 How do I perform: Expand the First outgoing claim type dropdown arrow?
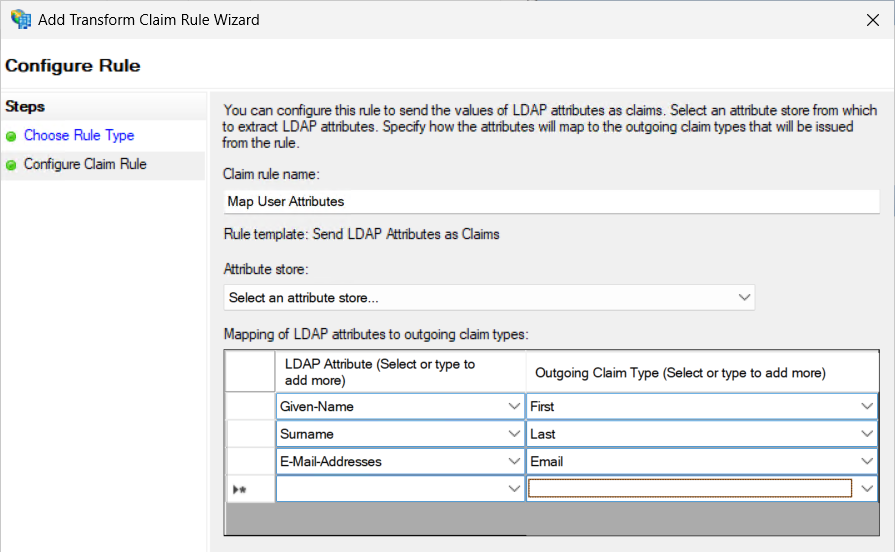pyautogui.click(x=867, y=406)
